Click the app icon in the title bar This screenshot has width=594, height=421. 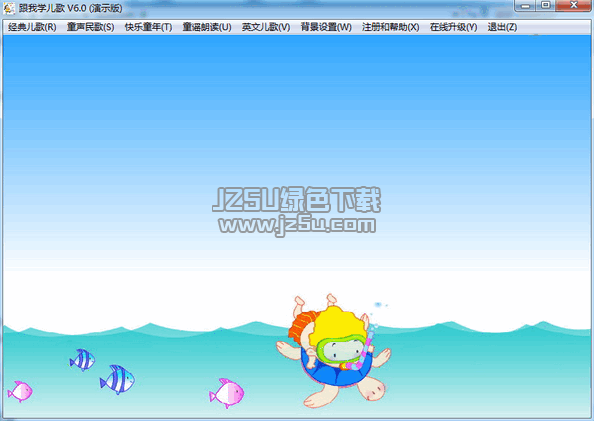point(9,8)
